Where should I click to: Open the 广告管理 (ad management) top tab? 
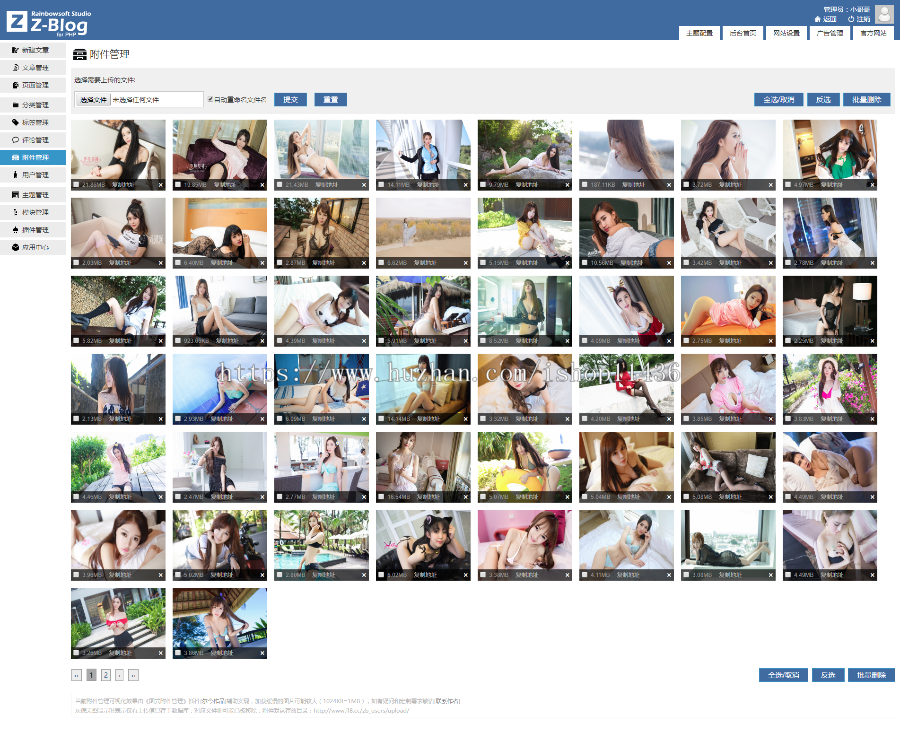click(829, 33)
